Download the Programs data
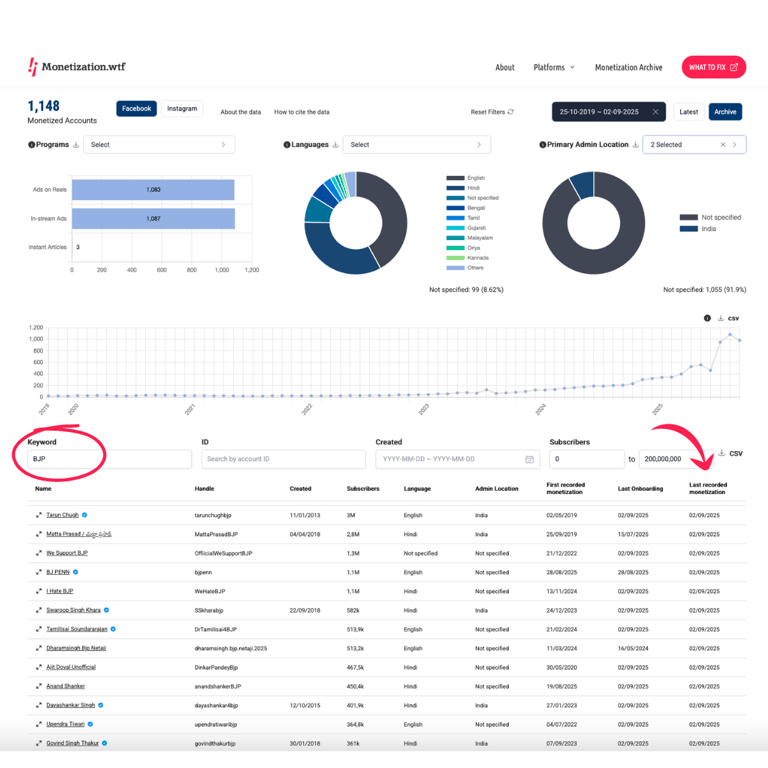Viewport: 768px width, 768px height. [76, 144]
